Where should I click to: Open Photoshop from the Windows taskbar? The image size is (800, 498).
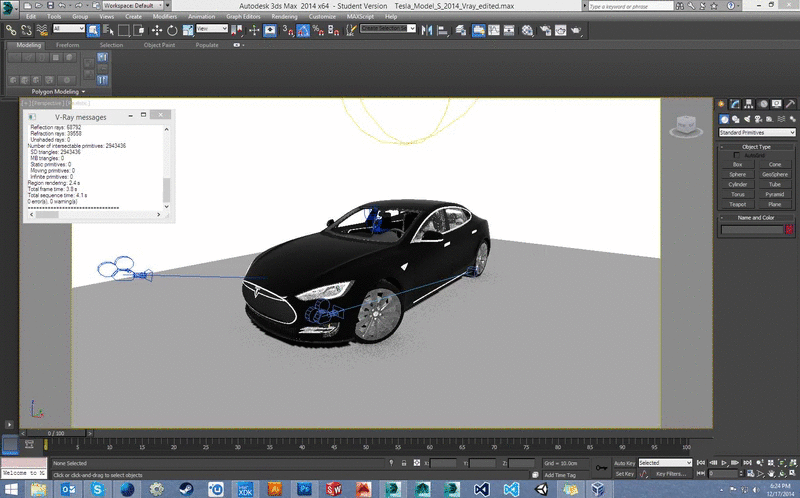click(x=305, y=489)
